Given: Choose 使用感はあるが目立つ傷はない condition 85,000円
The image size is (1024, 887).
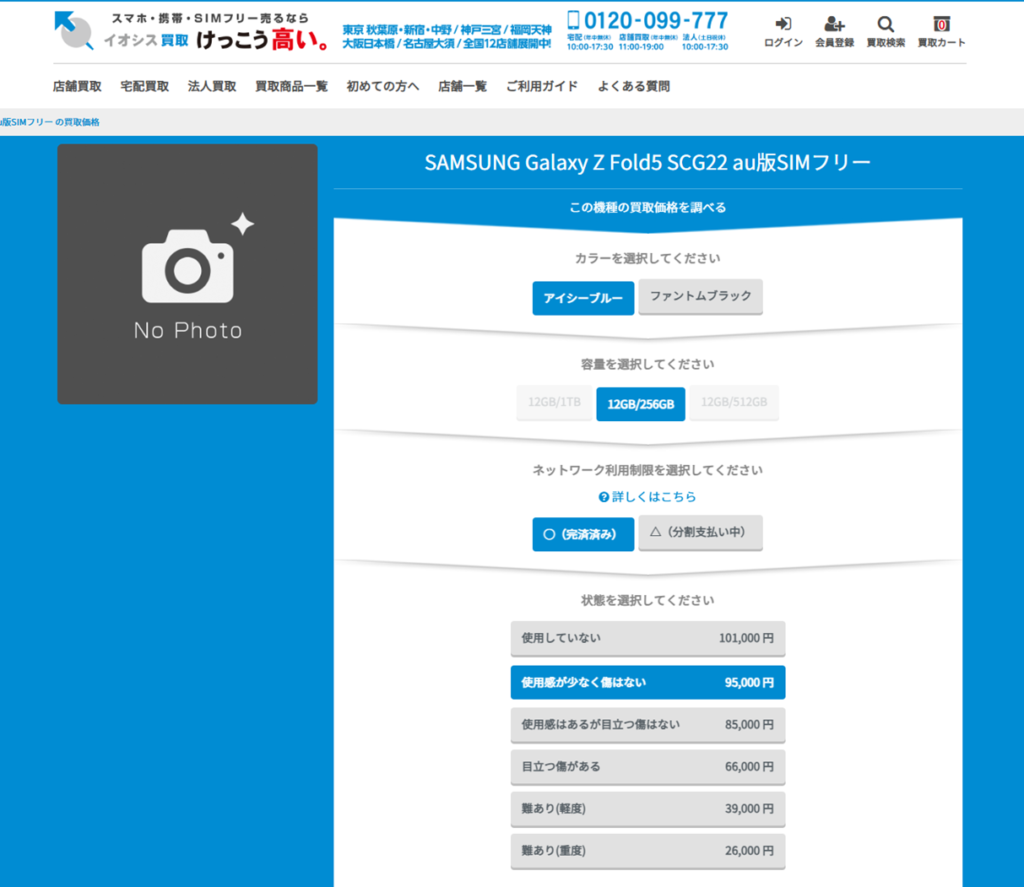Looking at the screenshot, I should (648, 724).
